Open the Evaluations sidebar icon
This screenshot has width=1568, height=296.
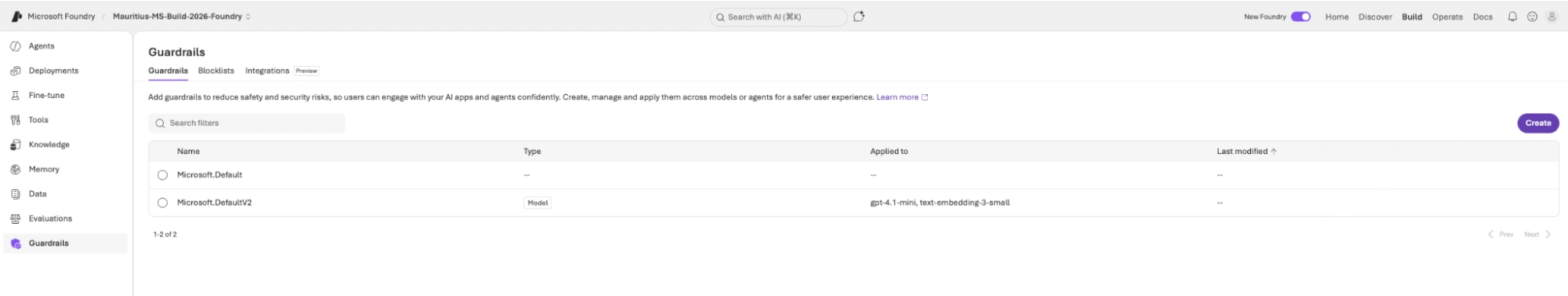pyautogui.click(x=15, y=218)
